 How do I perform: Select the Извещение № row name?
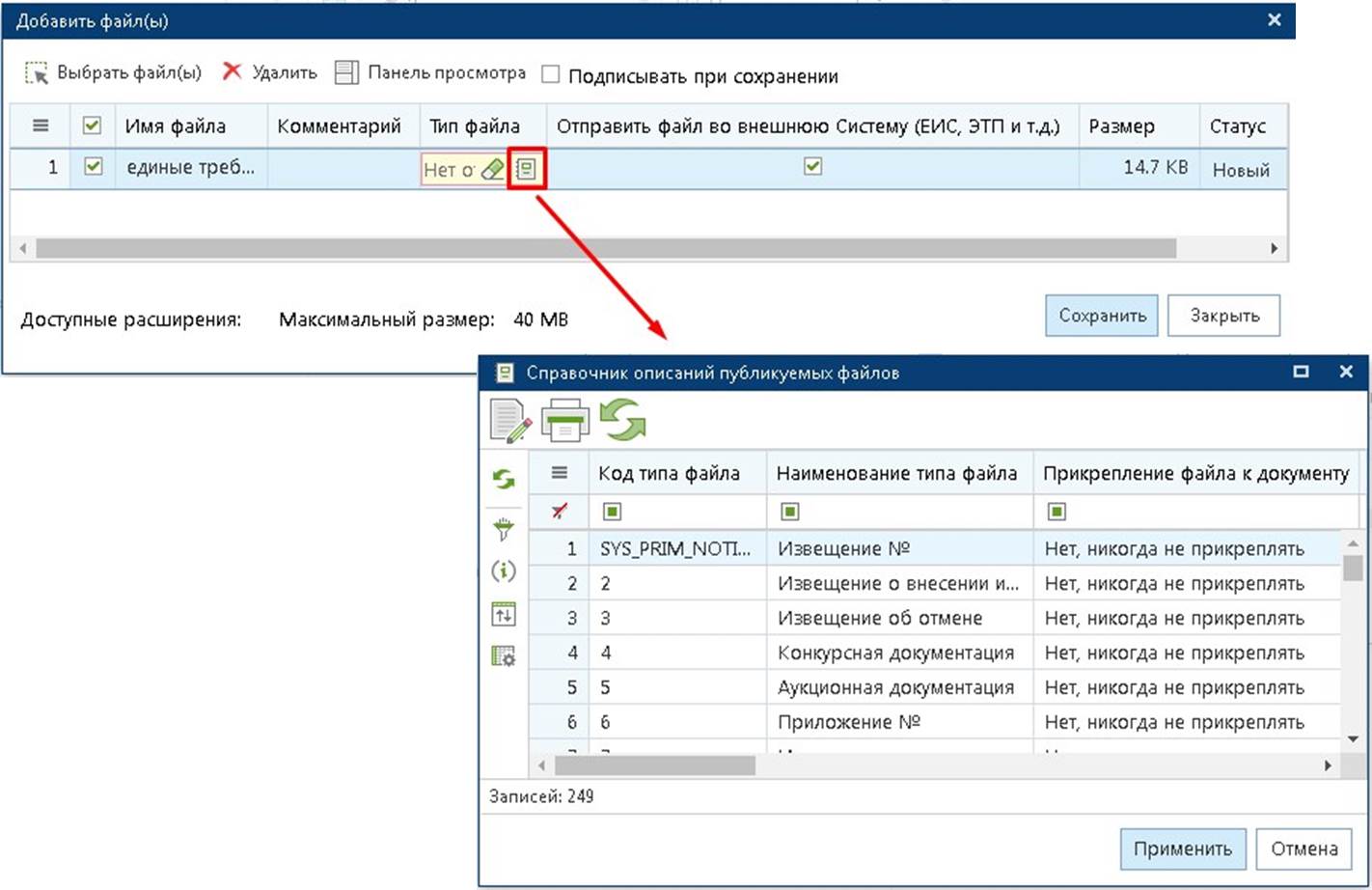click(x=843, y=548)
